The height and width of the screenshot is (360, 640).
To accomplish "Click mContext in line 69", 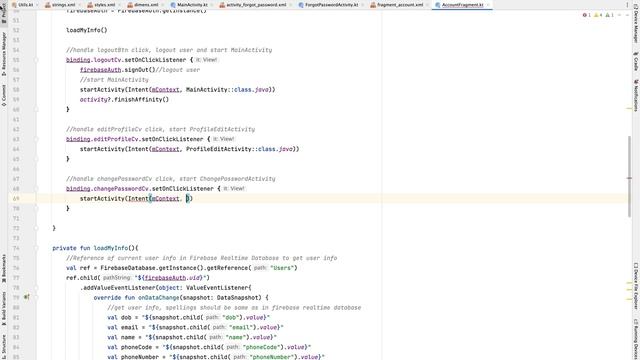I will (x=165, y=198).
